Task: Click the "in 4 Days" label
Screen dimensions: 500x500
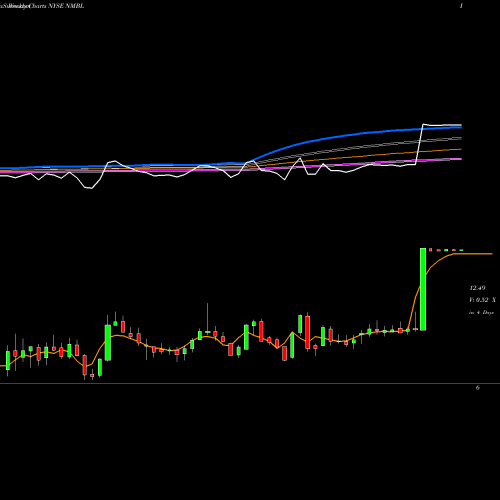Action: coord(481,313)
